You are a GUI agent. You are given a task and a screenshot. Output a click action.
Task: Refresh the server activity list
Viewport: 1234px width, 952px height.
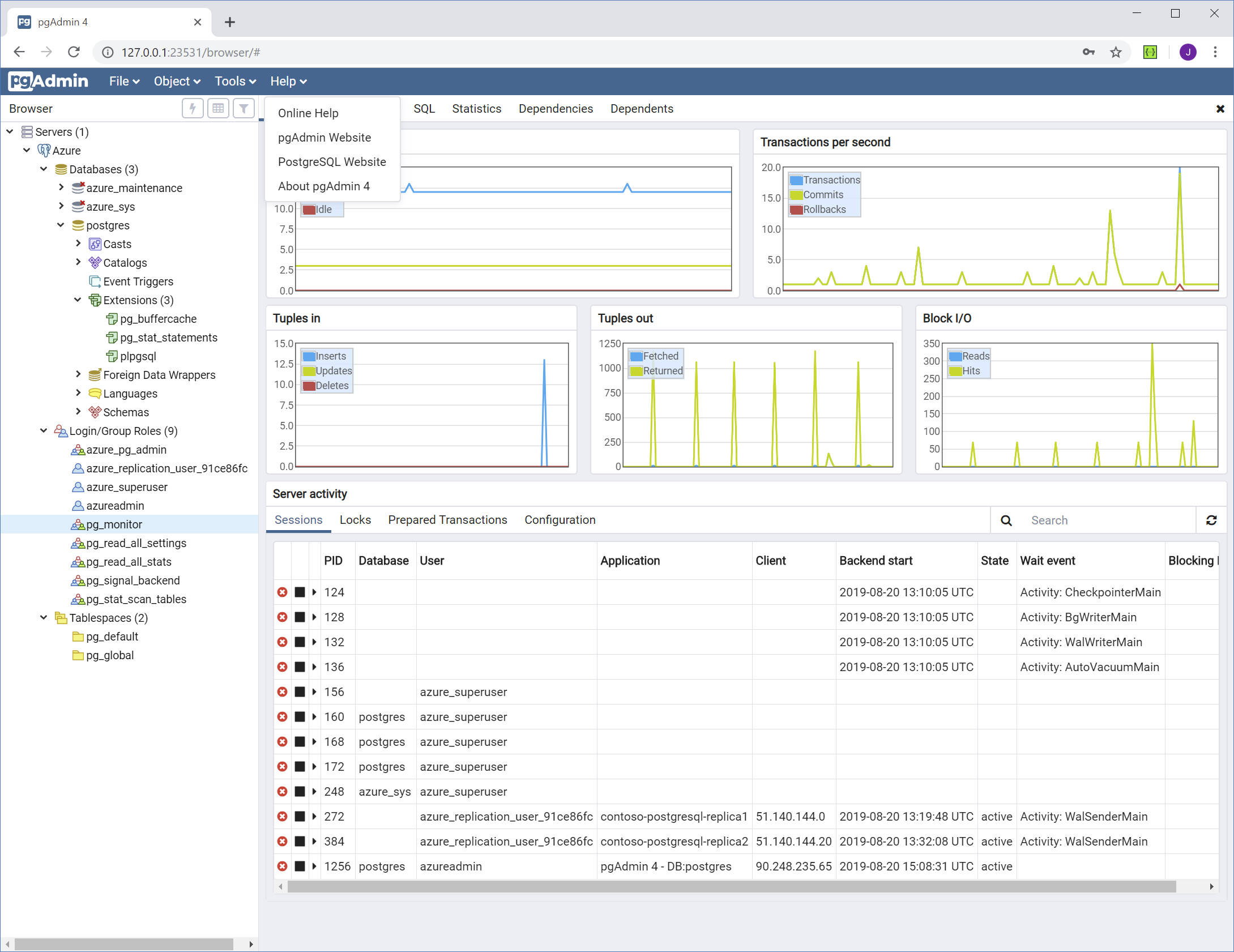(1211, 520)
